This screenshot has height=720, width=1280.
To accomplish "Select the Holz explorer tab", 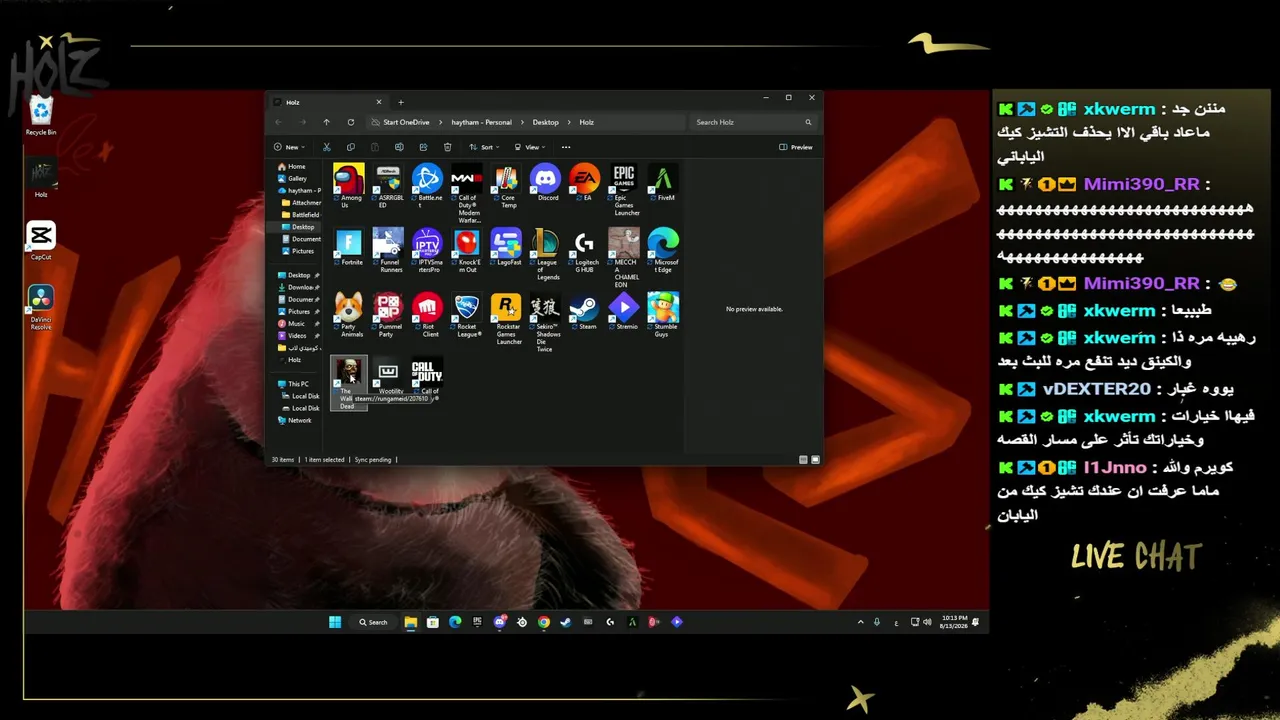I will pyautogui.click(x=328, y=102).
